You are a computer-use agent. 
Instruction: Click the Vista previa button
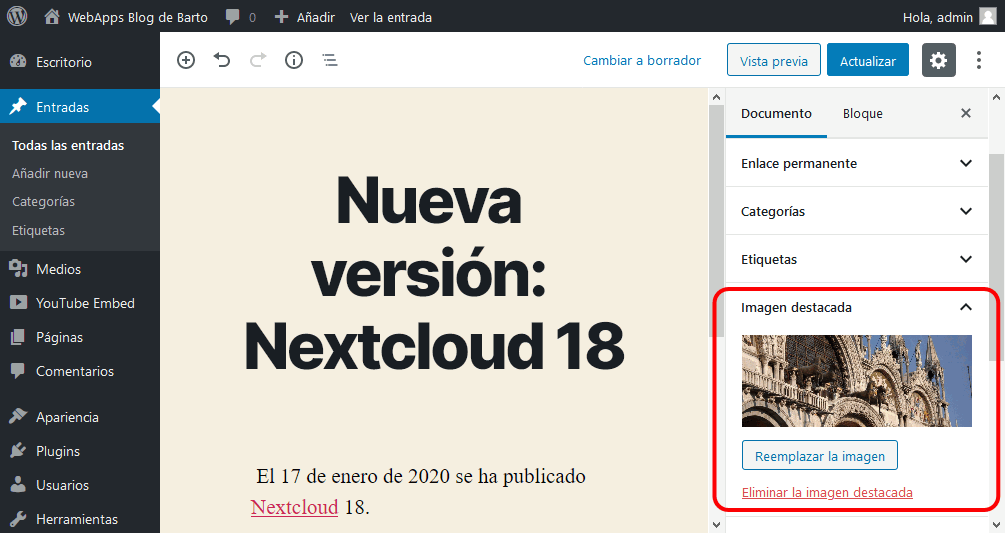click(774, 60)
